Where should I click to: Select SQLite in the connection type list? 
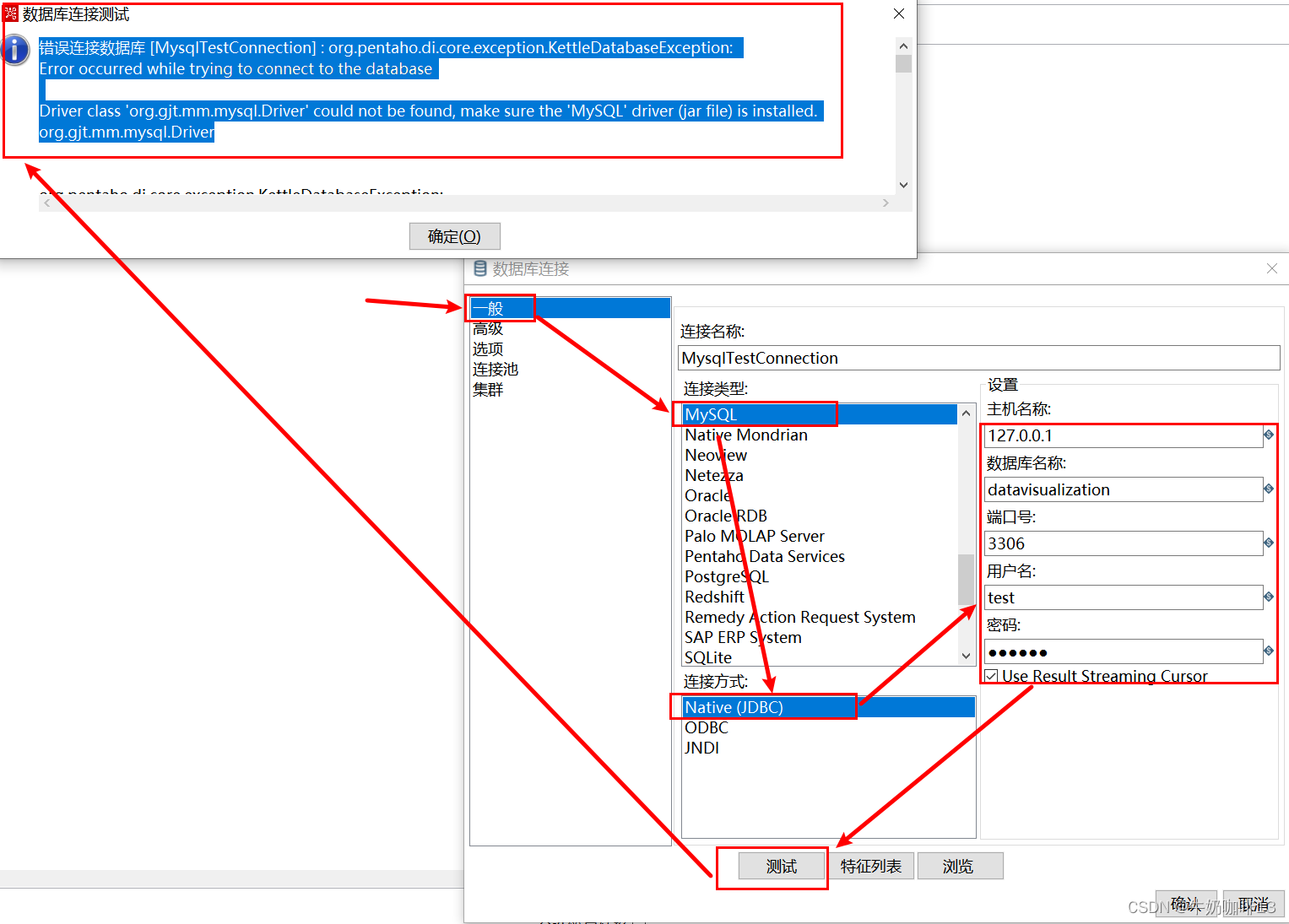point(708,657)
